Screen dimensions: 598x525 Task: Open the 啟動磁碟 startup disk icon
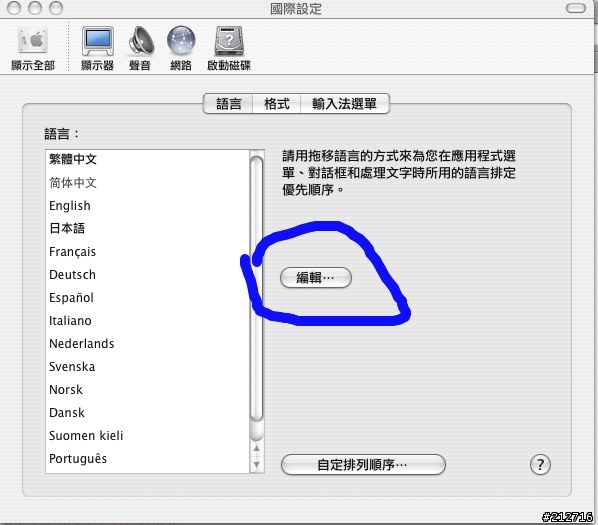[229, 49]
